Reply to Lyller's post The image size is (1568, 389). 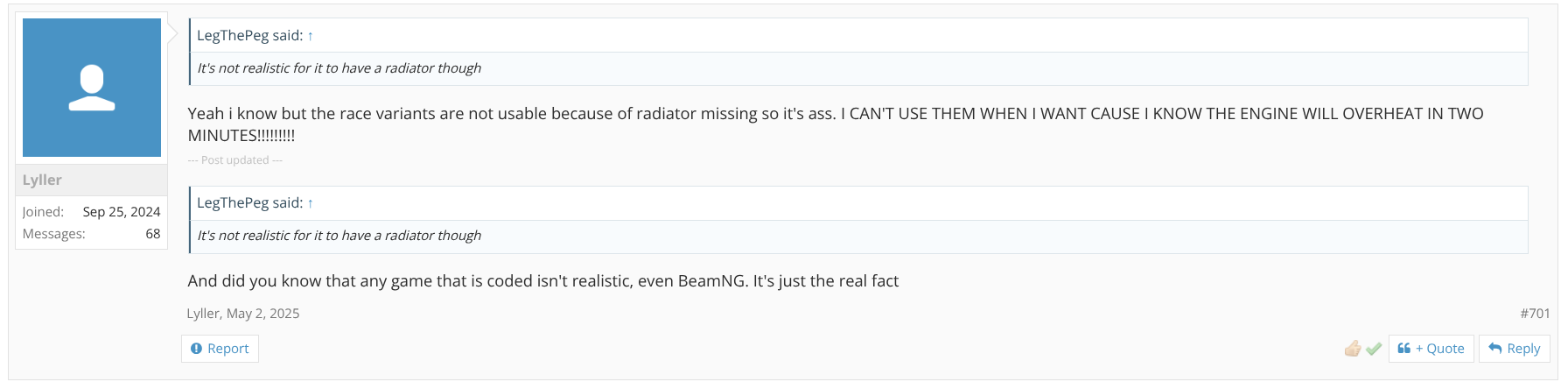tap(1514, 349)
